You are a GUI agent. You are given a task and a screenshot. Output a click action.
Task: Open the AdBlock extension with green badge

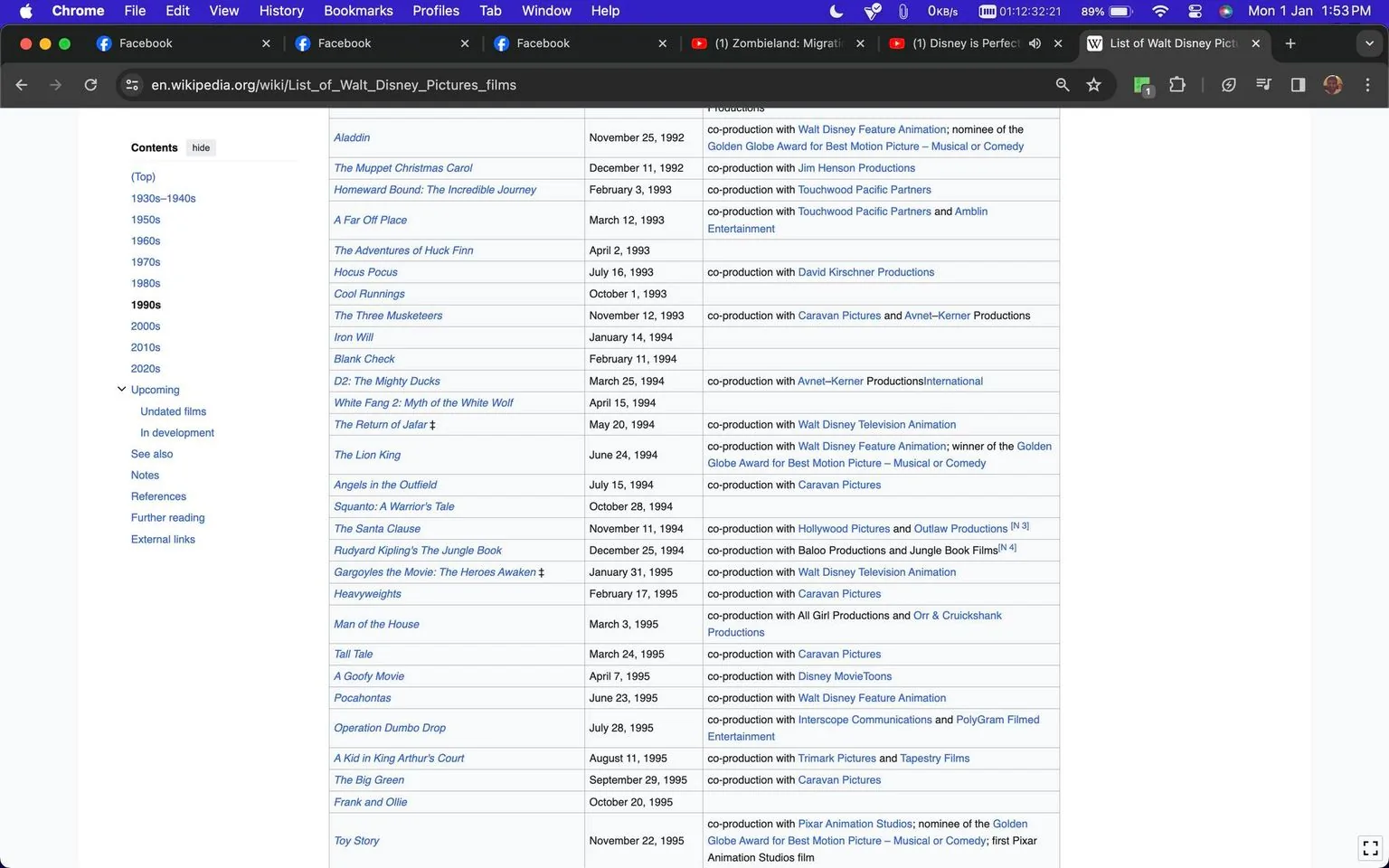1140,84
